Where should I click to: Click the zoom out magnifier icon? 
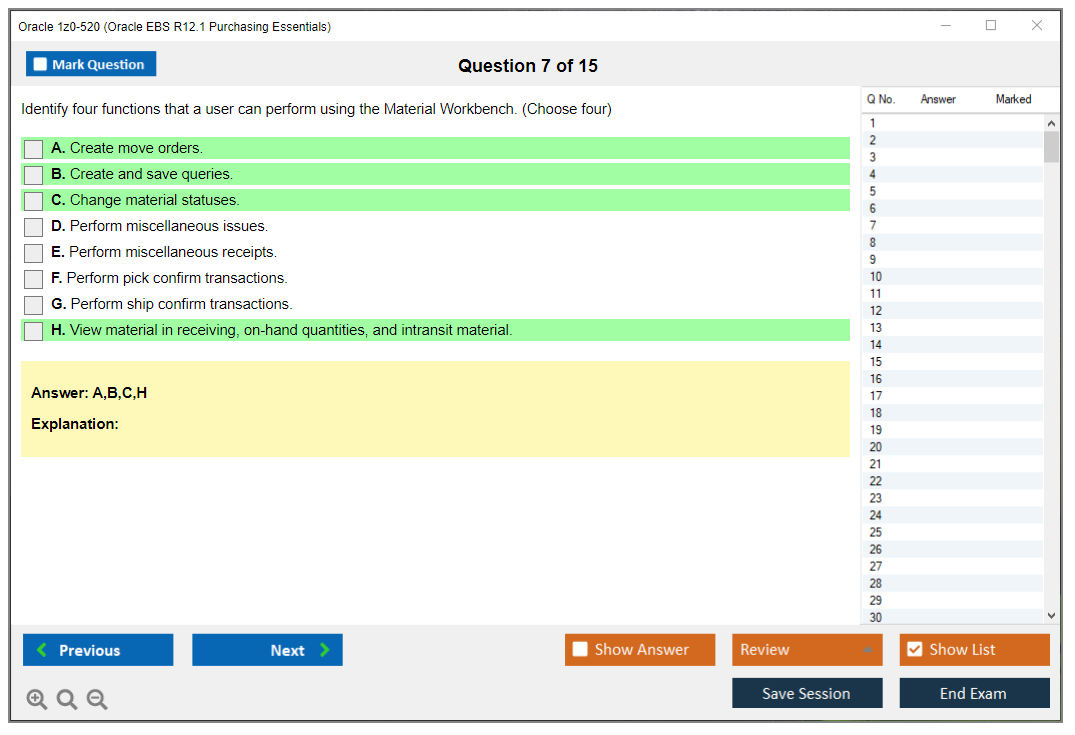pos(97,700)
